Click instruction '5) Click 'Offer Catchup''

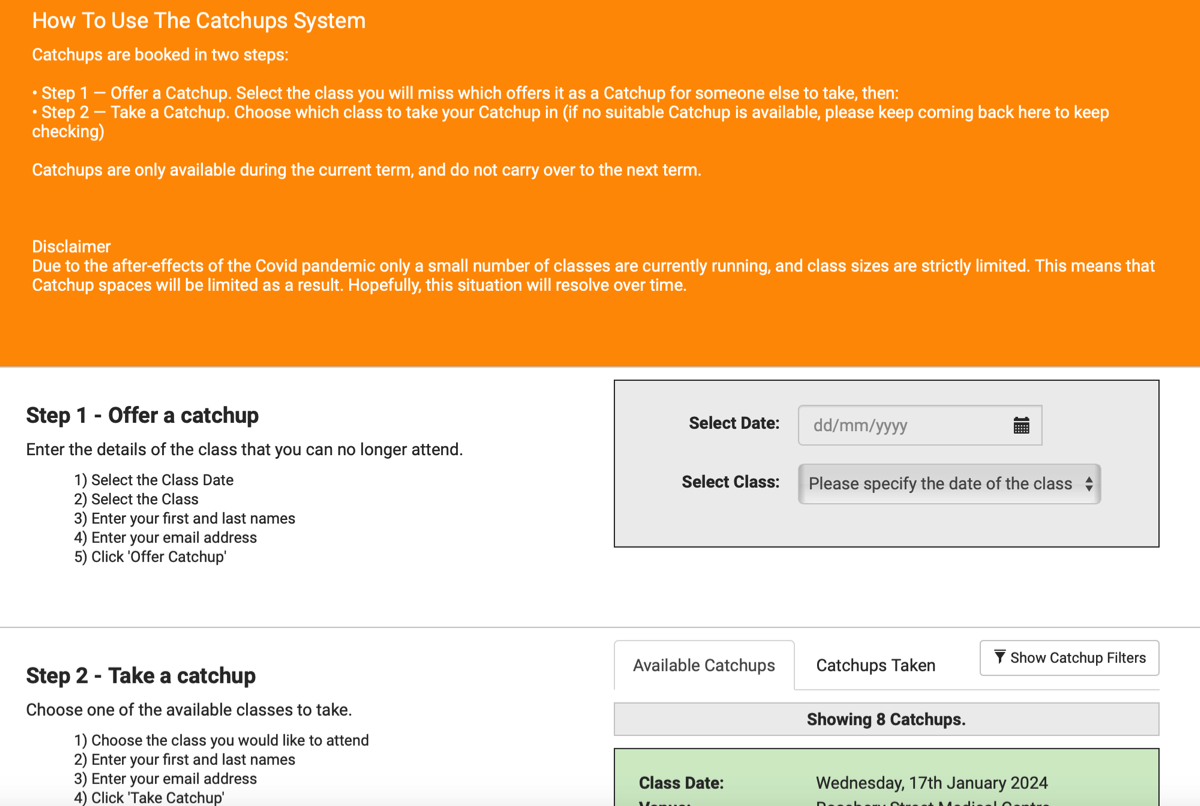point(150,556)
